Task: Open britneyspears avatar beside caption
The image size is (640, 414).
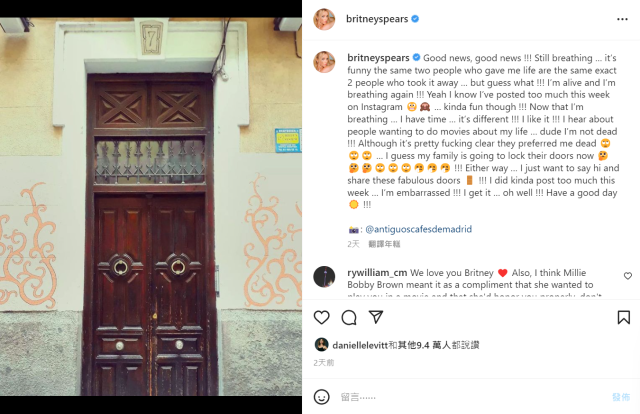Action: [x=324, y=62]
